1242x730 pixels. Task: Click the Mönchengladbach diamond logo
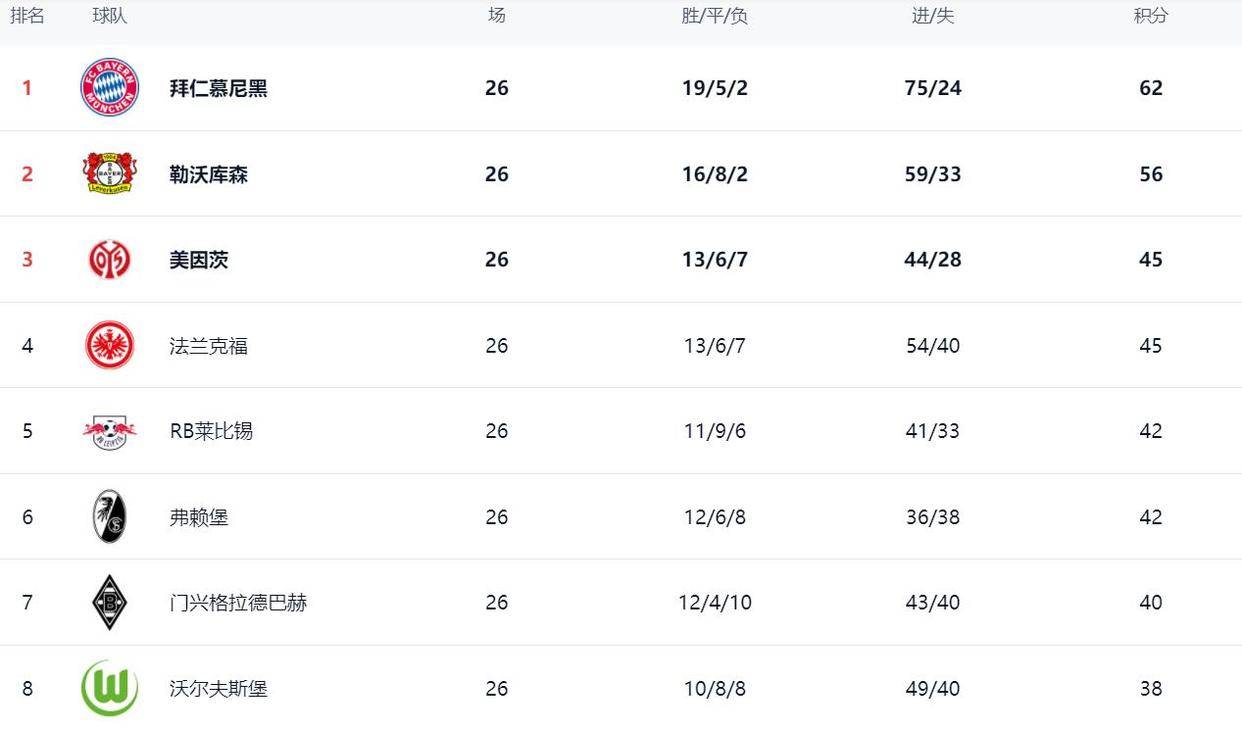(109, 603)
